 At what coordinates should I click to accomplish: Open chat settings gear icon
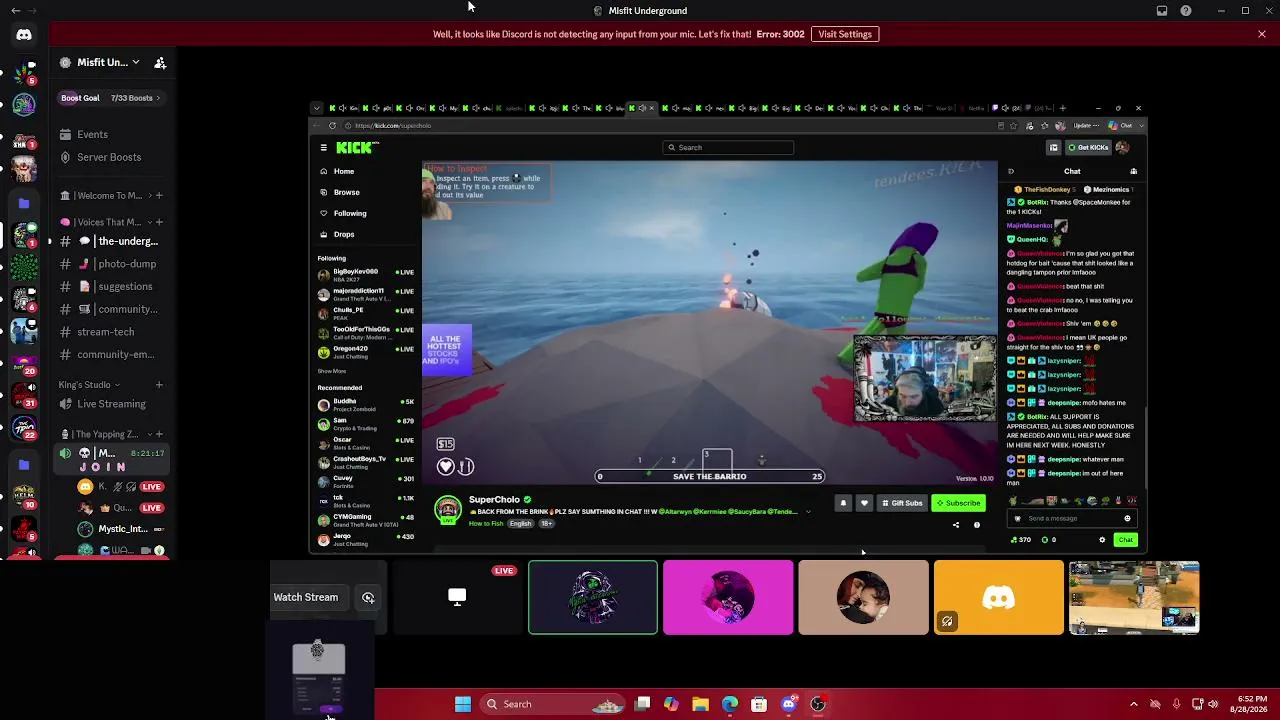(1102, 540)
